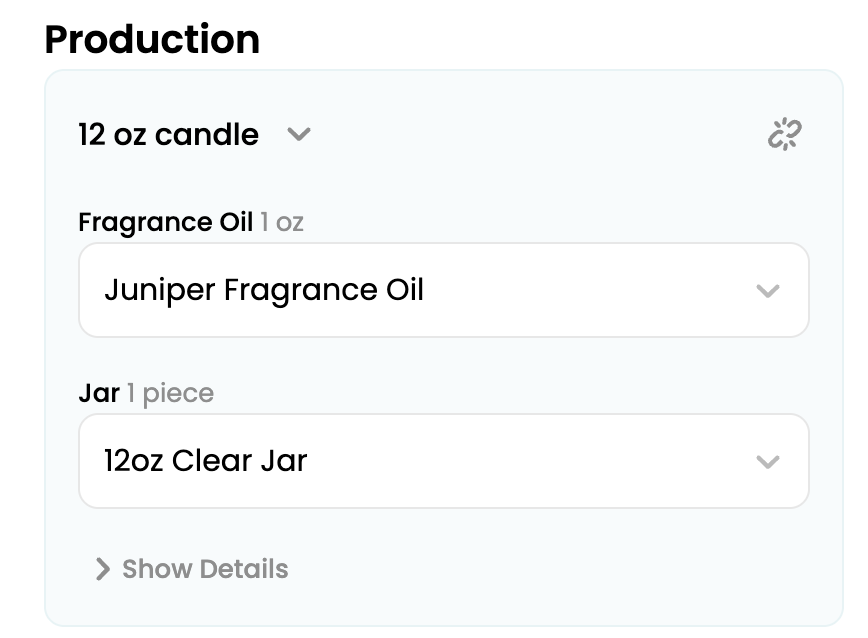868x638 pixels.
Task: Expand the Show Details section
Action: coord(191,569)
